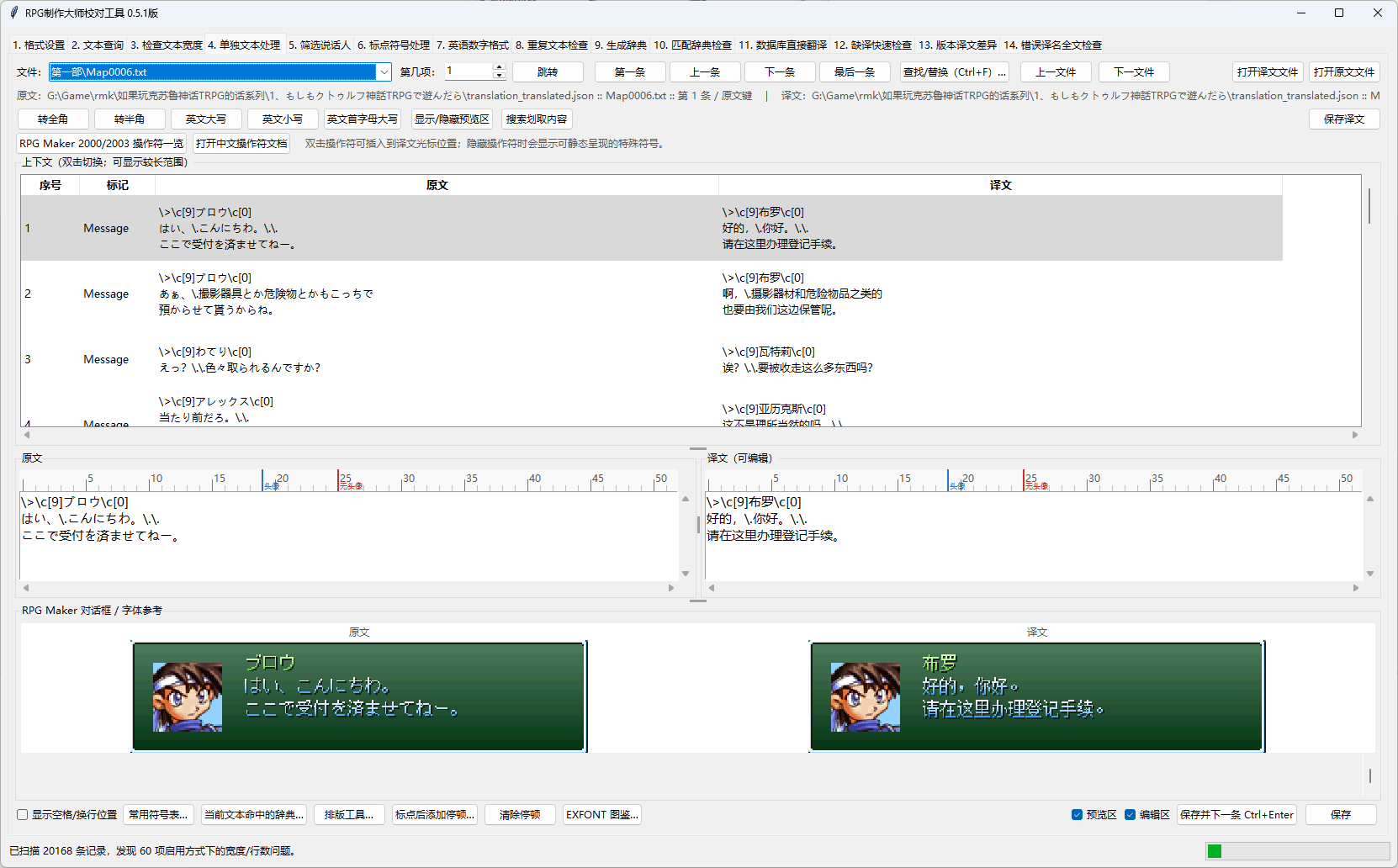Click inside the editable 译文 text area

click(x=1035, y=536)
